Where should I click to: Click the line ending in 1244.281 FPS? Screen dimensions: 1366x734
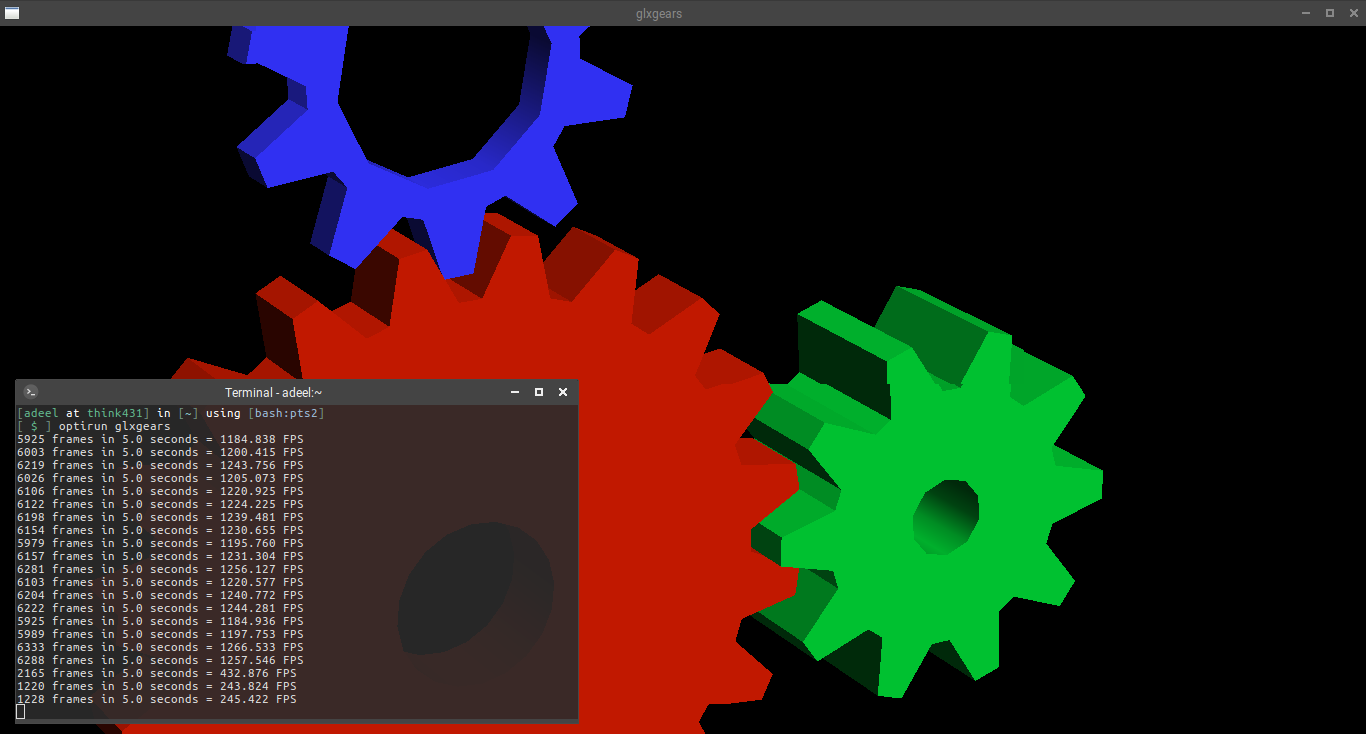click(x=160, y=608)
